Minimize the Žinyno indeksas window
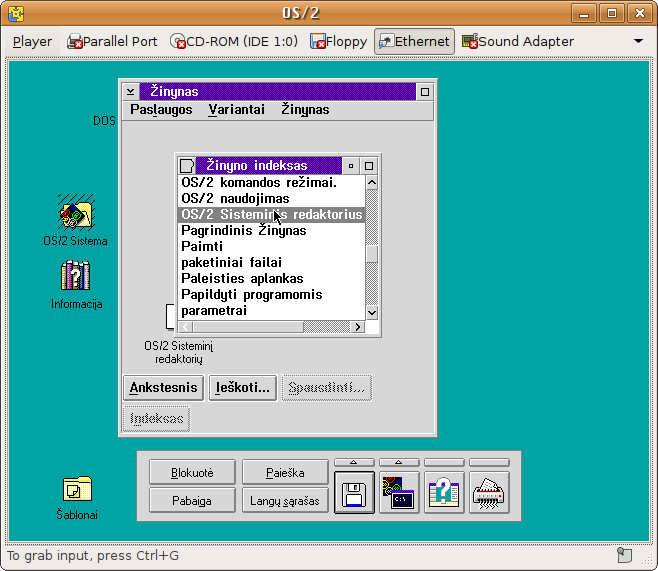 coord(351,166)
